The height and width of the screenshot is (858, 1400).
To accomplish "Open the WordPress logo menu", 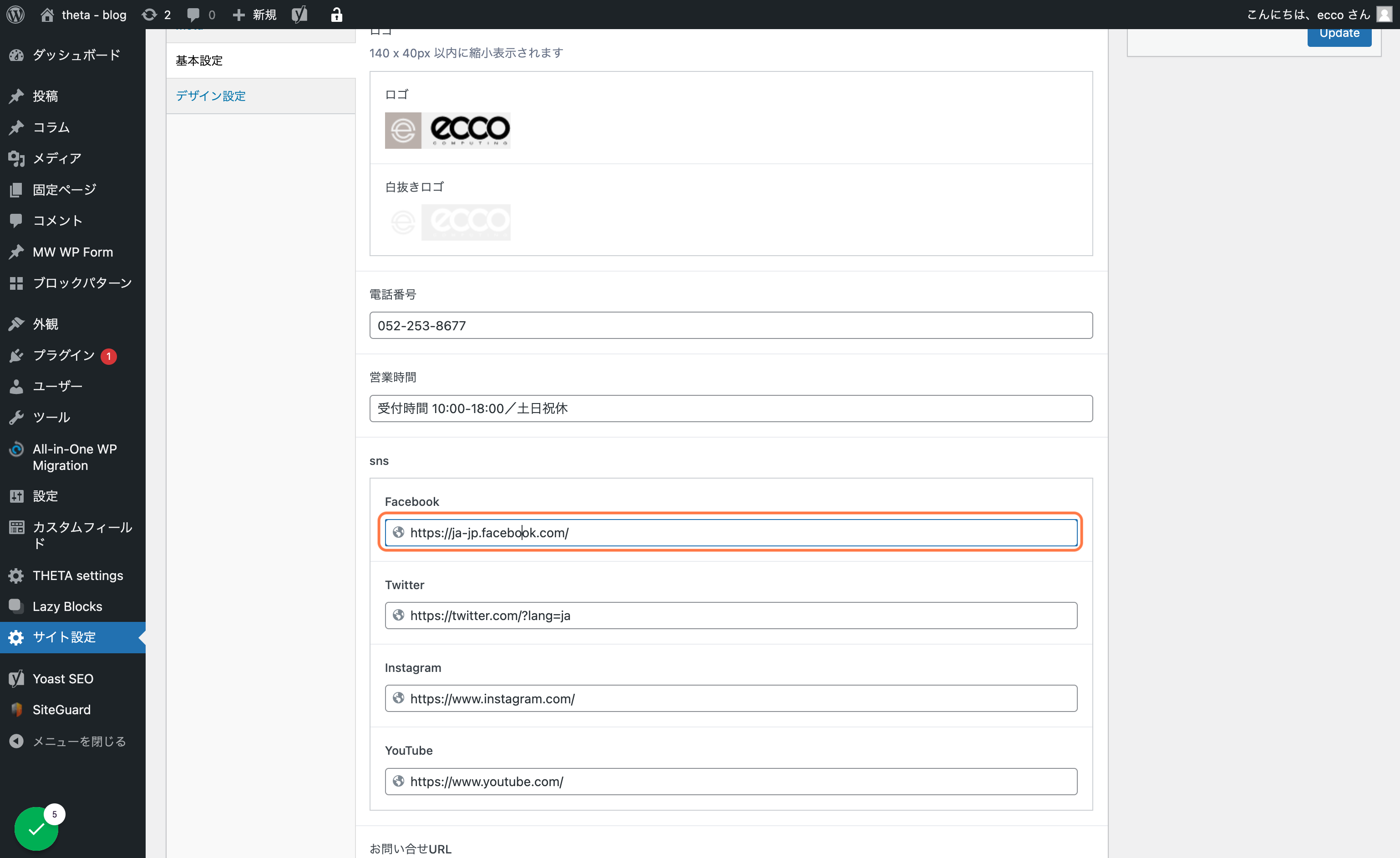I will click(x=15, y=14).
